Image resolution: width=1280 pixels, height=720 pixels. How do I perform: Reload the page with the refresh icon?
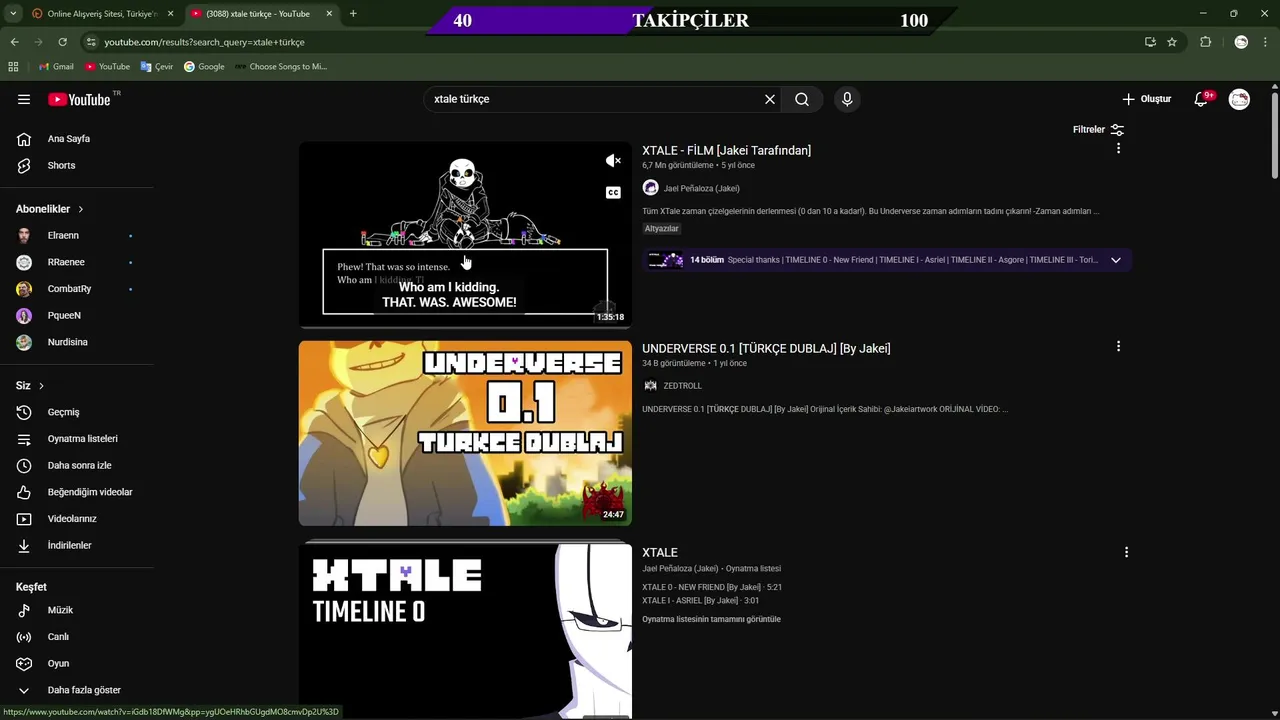(62, 42)
